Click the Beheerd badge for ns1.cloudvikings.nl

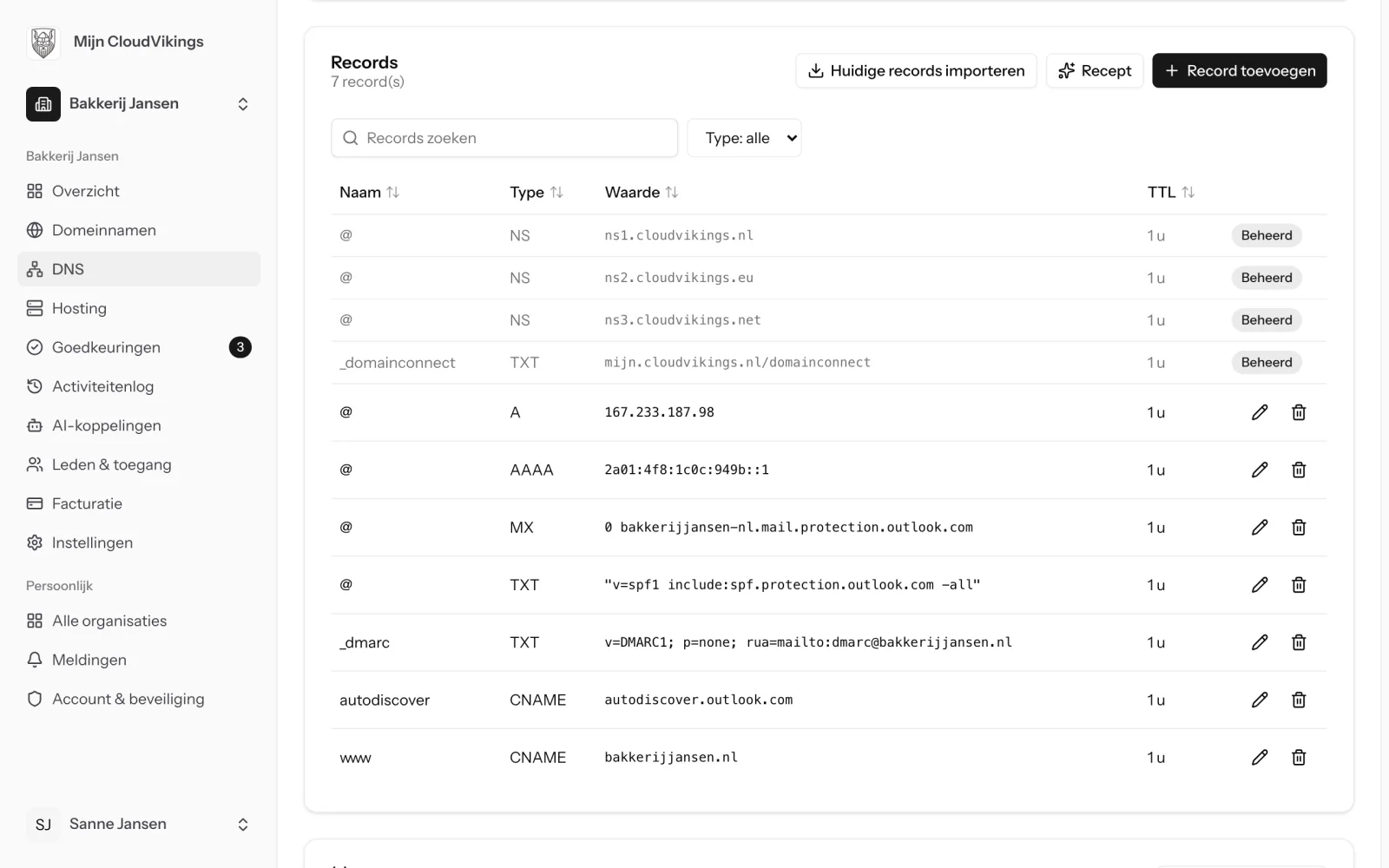point(1267,235)
